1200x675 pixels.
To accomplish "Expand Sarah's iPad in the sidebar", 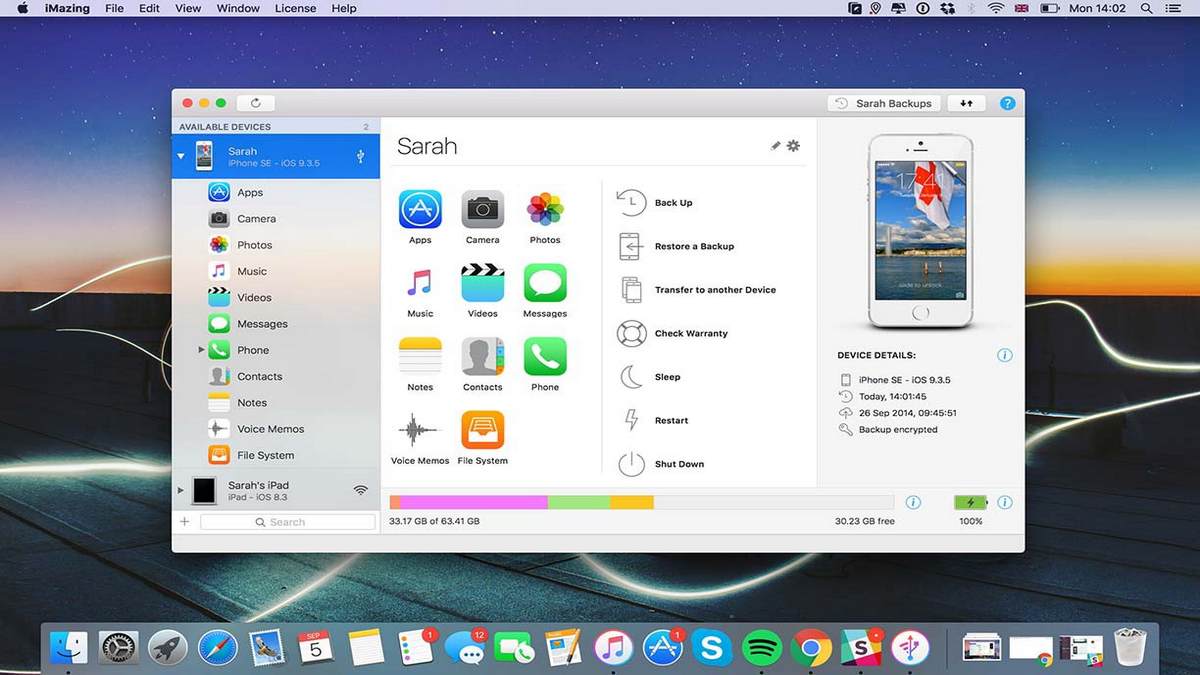I will pos(181,490).
